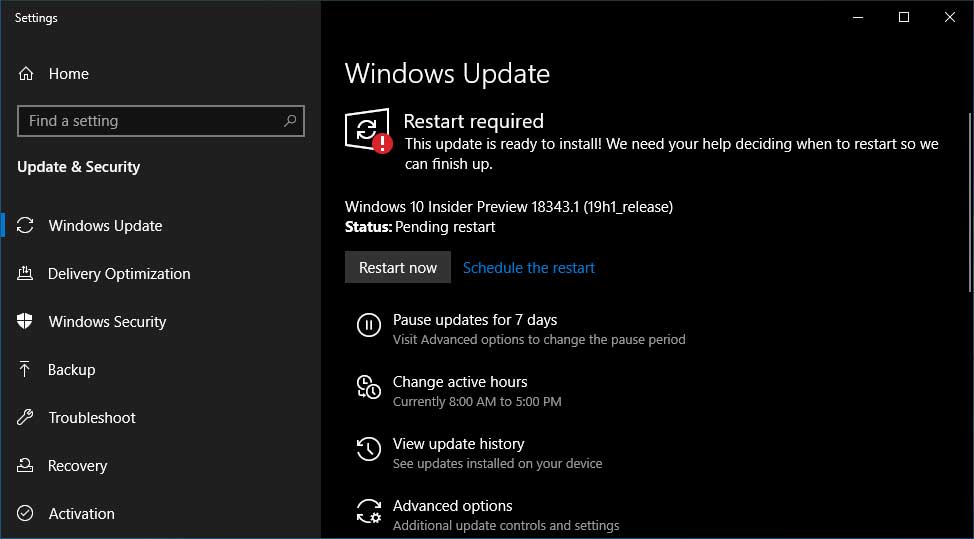This screenshot has height=539, width=974.
Task: Open Advanced options for updates
Action: click(452, 506)
